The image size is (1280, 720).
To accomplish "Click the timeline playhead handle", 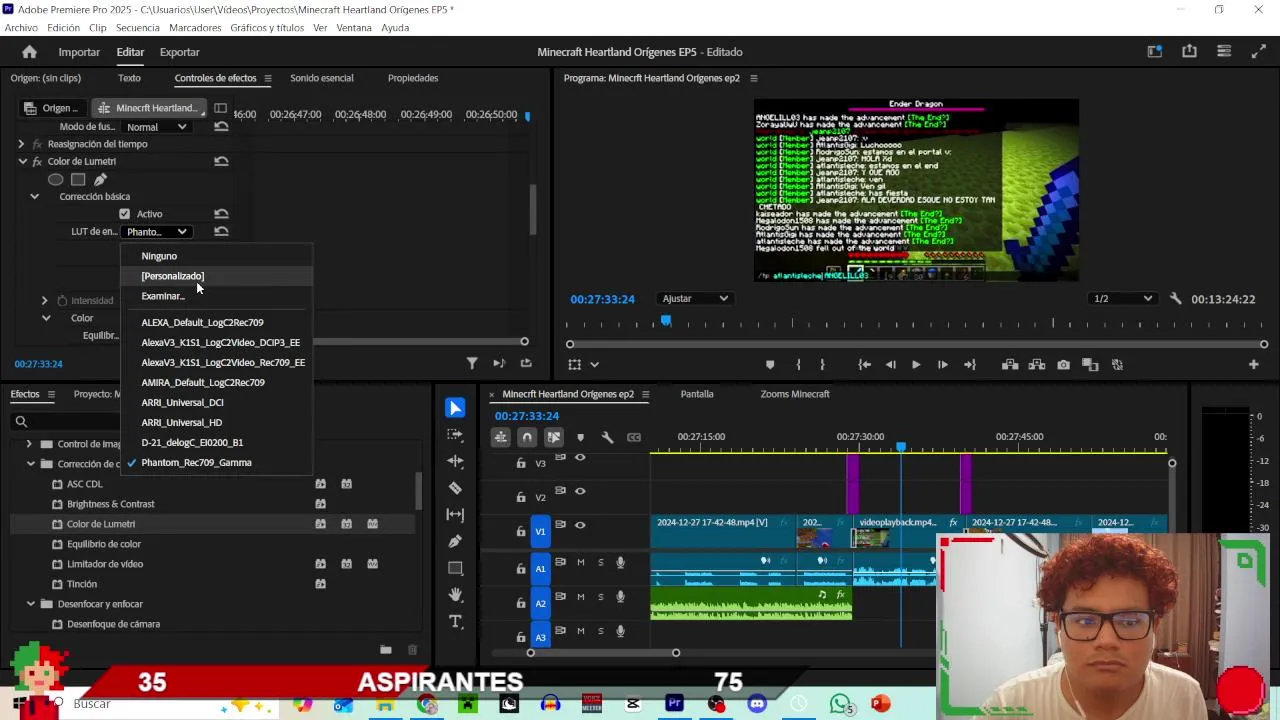I will (x=901, y=447).
